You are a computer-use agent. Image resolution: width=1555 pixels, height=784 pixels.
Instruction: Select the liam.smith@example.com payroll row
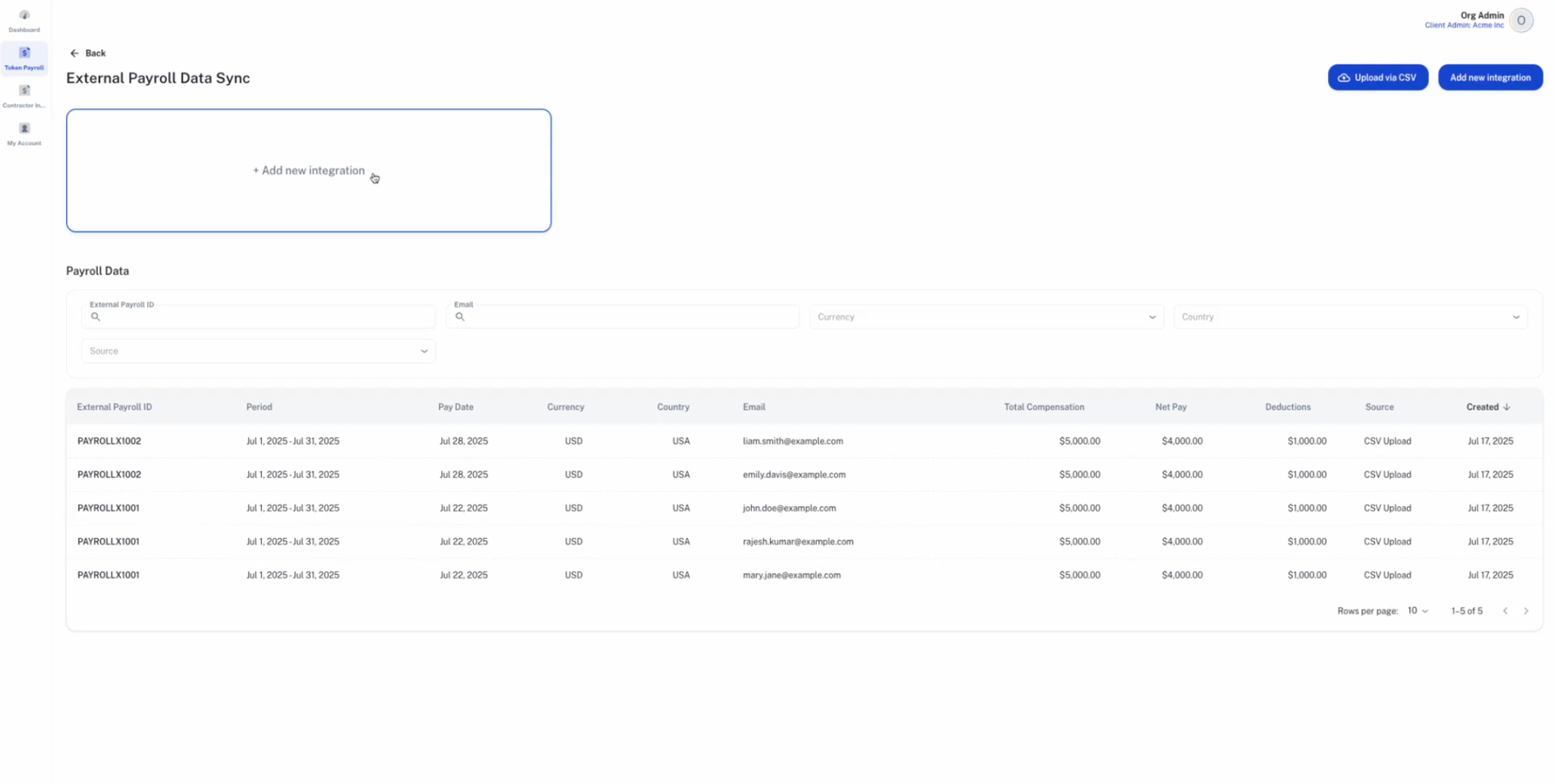[x=804, y=441]
